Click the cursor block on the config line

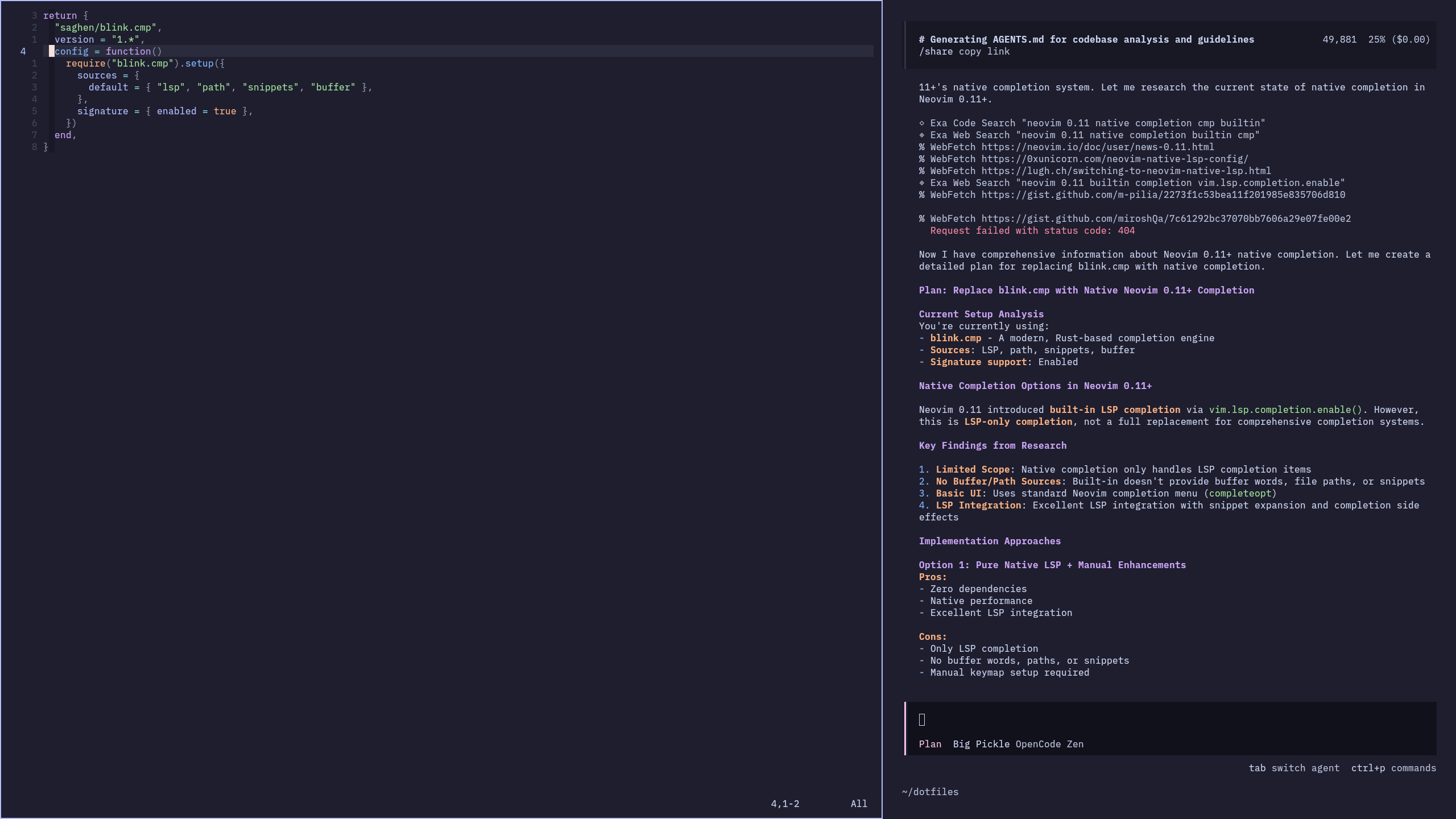pos(52,52)
